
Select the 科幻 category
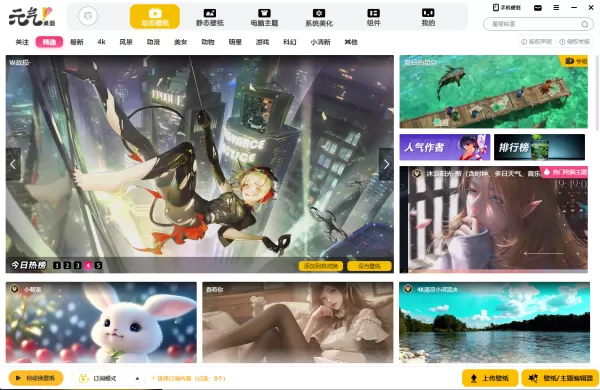pos(290,42)
